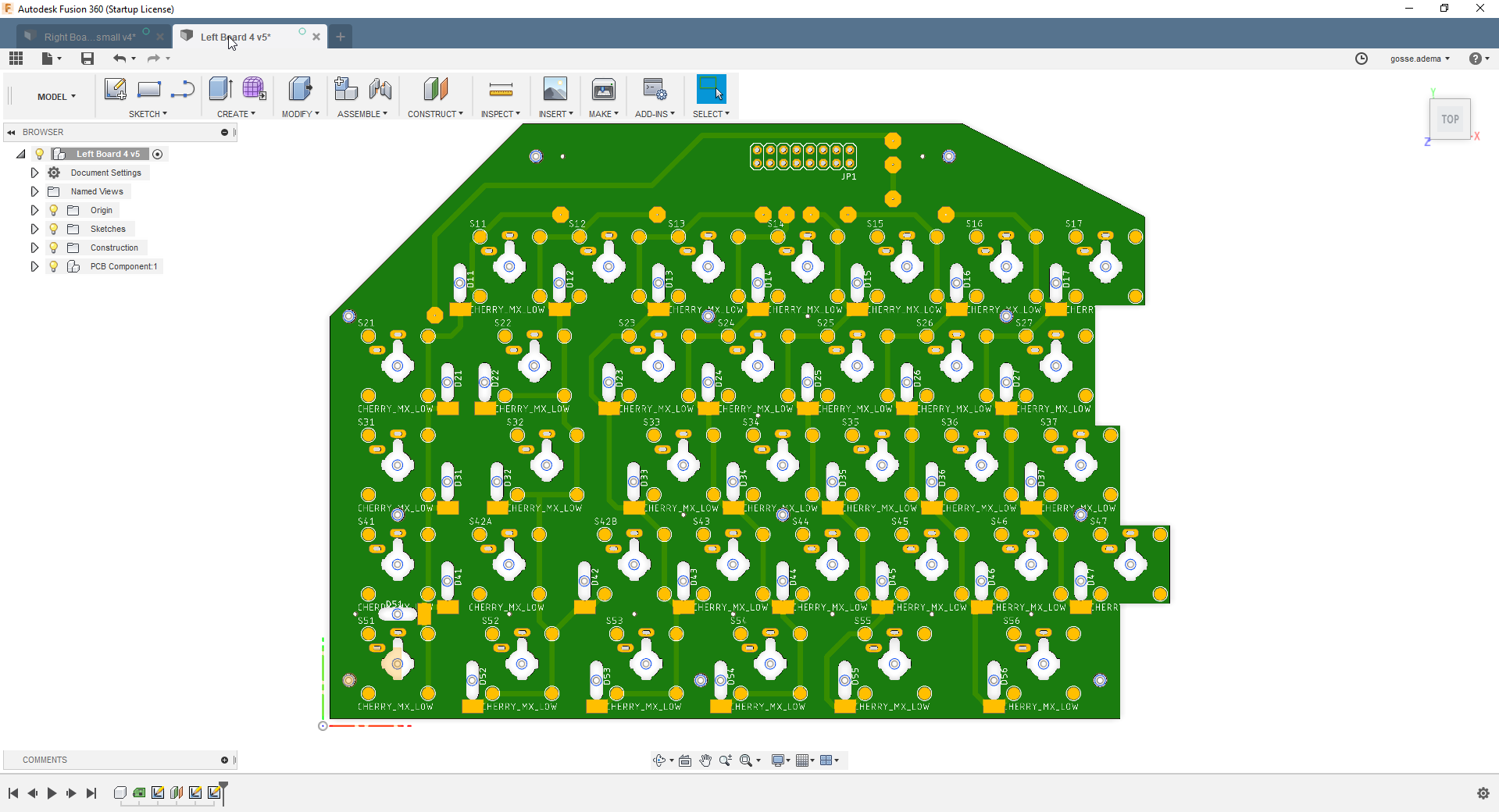Click the Undo button

120,59
